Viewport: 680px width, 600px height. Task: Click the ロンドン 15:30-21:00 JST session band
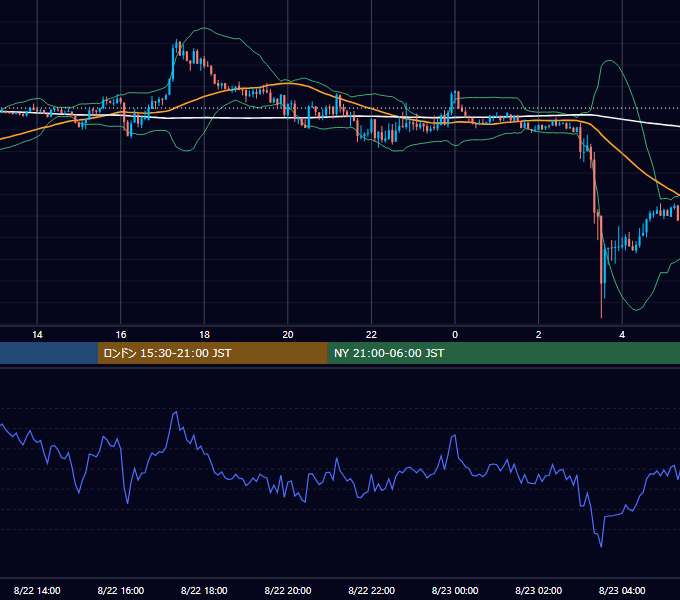click(212, 353)
